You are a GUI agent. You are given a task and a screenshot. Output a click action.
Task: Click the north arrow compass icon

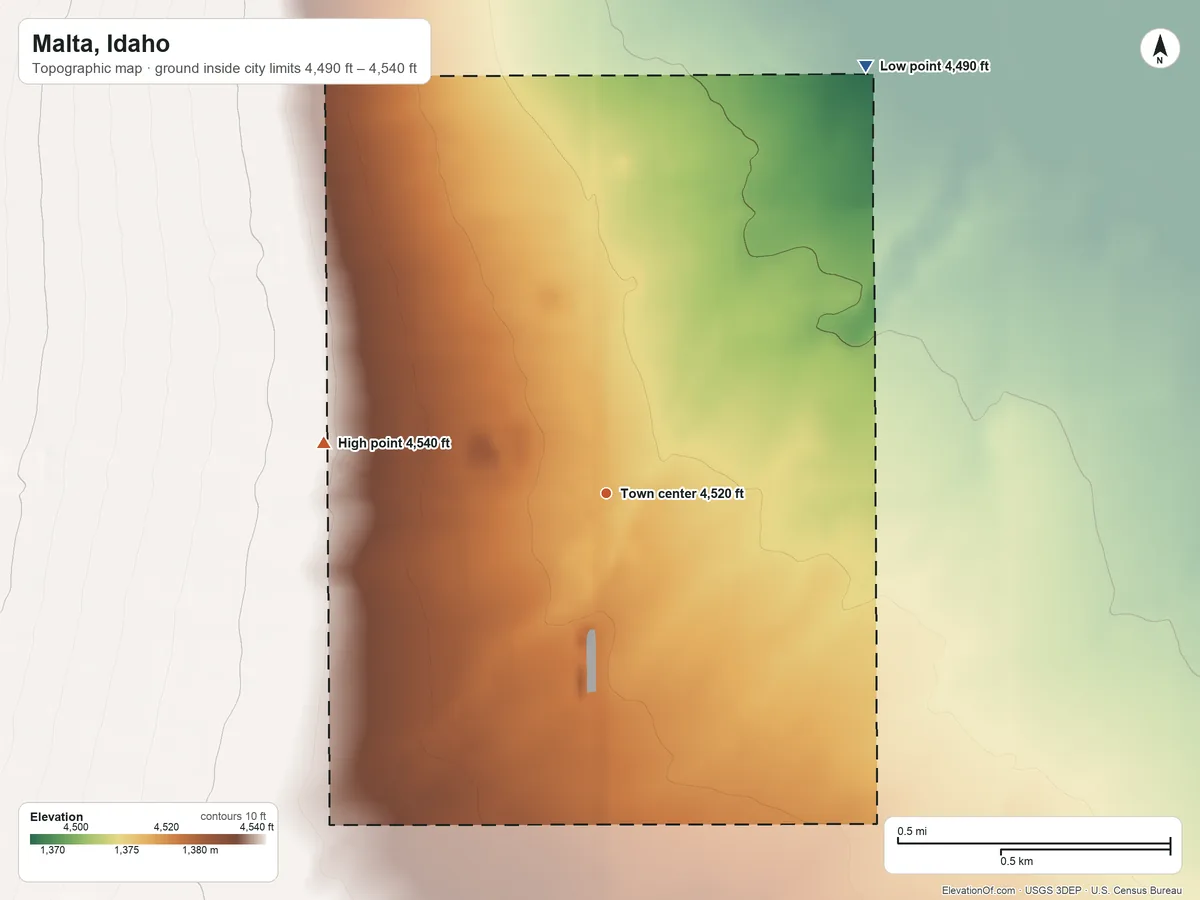coord(1159,50)
